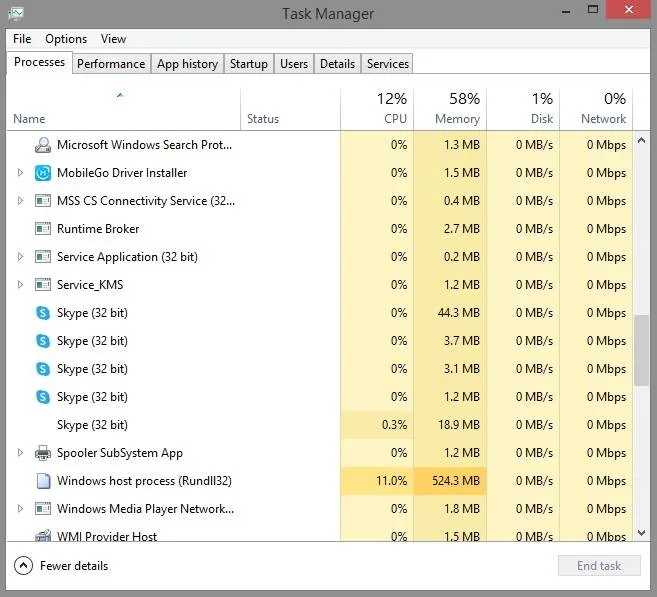This screenshot has width=657, height=597.
Task: Click the Service Application (32 bit) icon
Action: [43, 257]
